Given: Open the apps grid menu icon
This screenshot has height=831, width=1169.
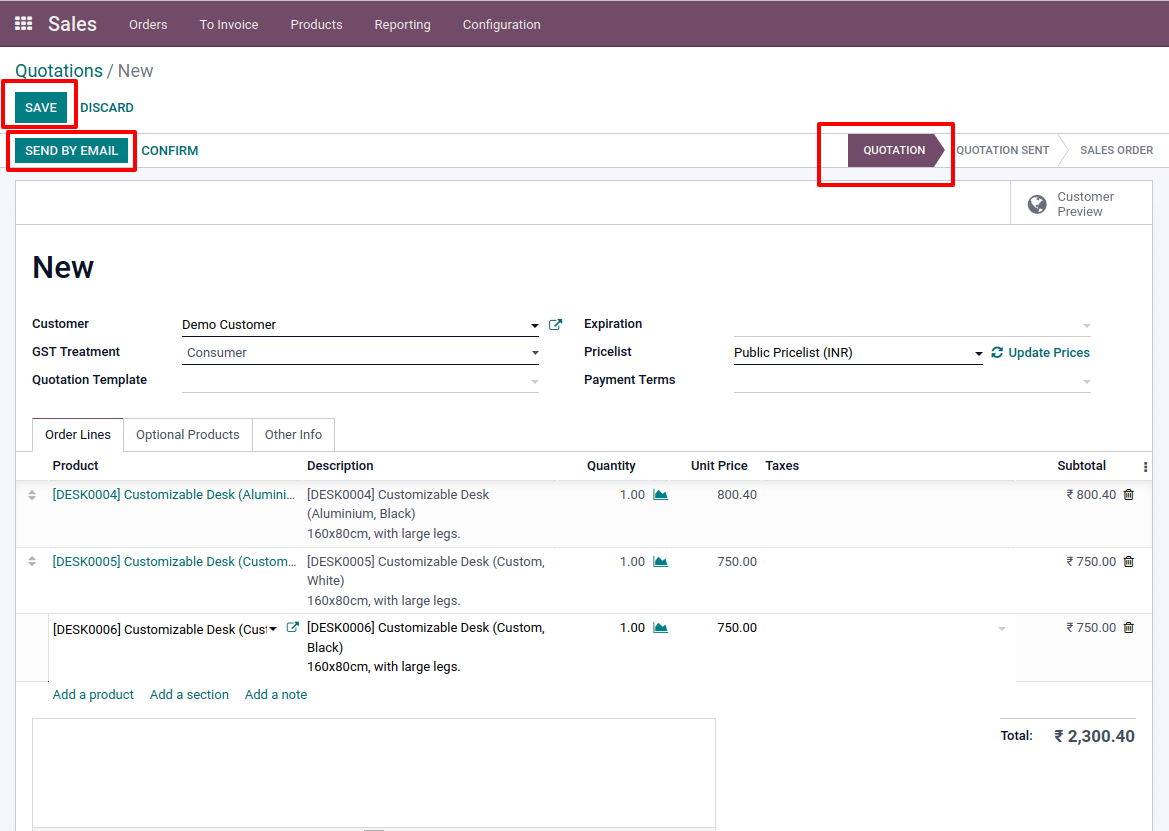Looking at the screenshot, I should (23, 24).
